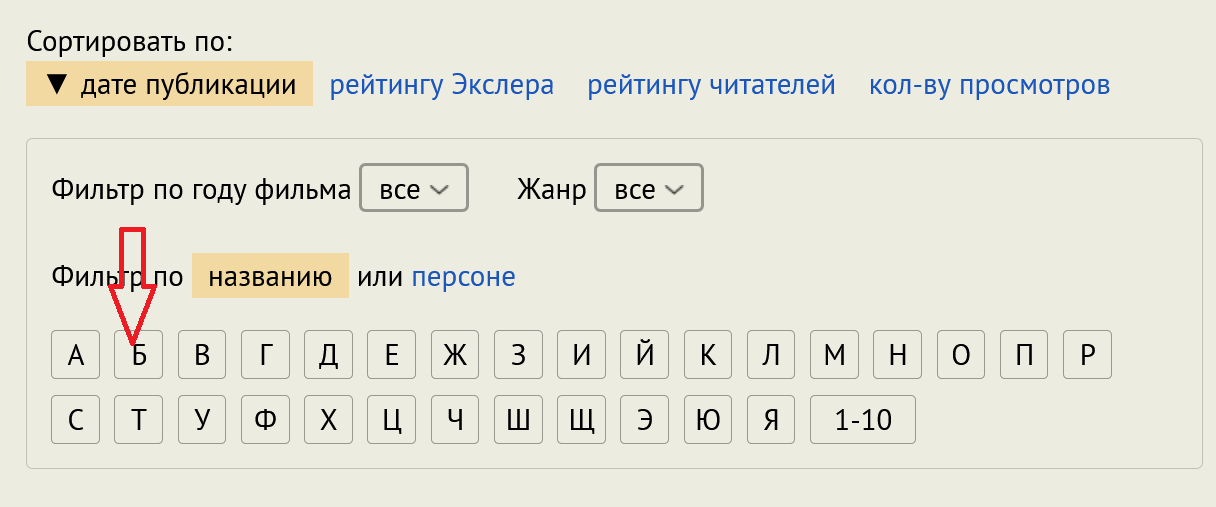Choose the letter Ж filter
The height and width of the screenshot is (507, 1216).
(455, 356)
